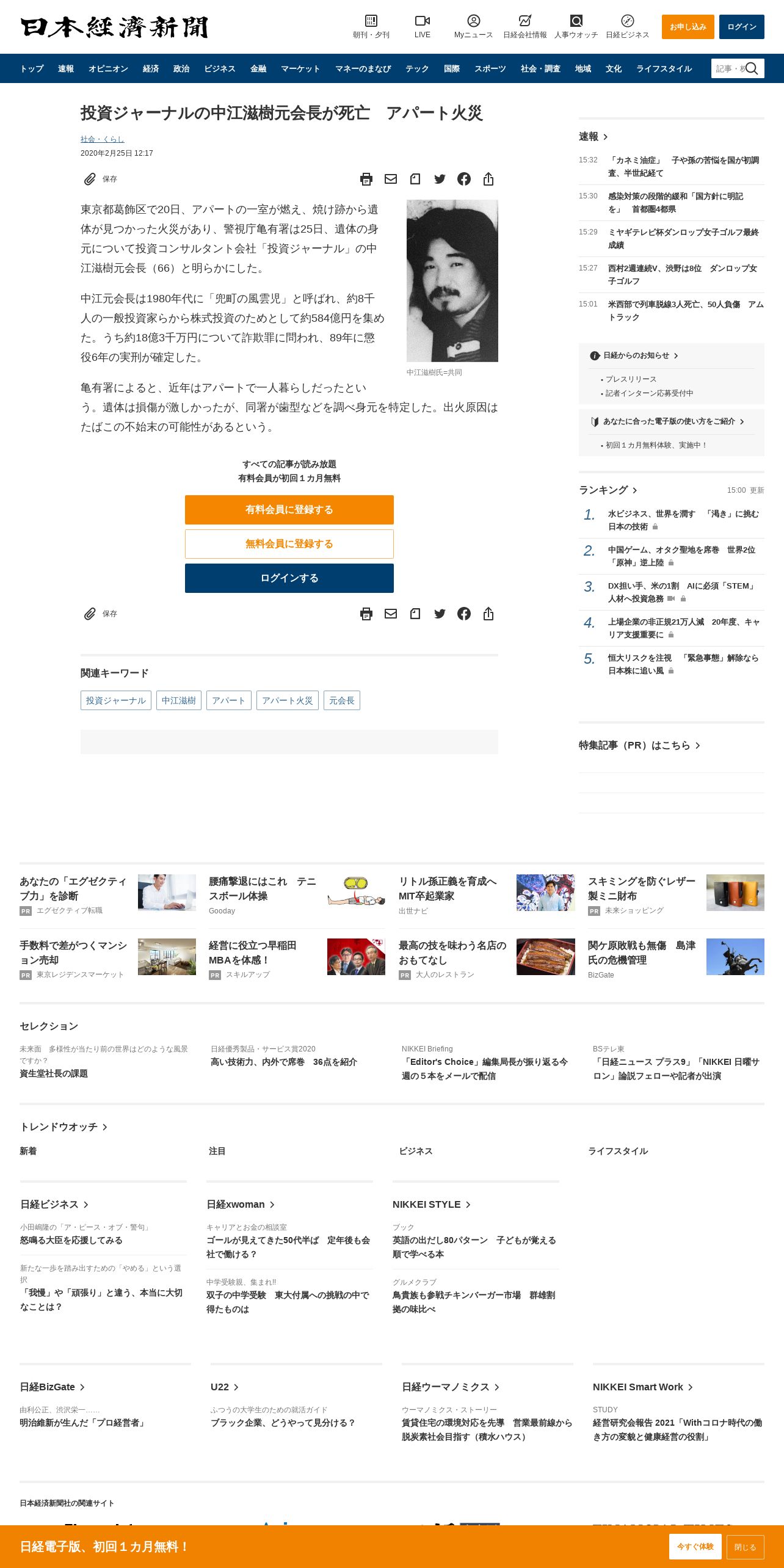Click the top upload share icon
The height and width of the screenshot is (1568, 784).
[488, 179]
